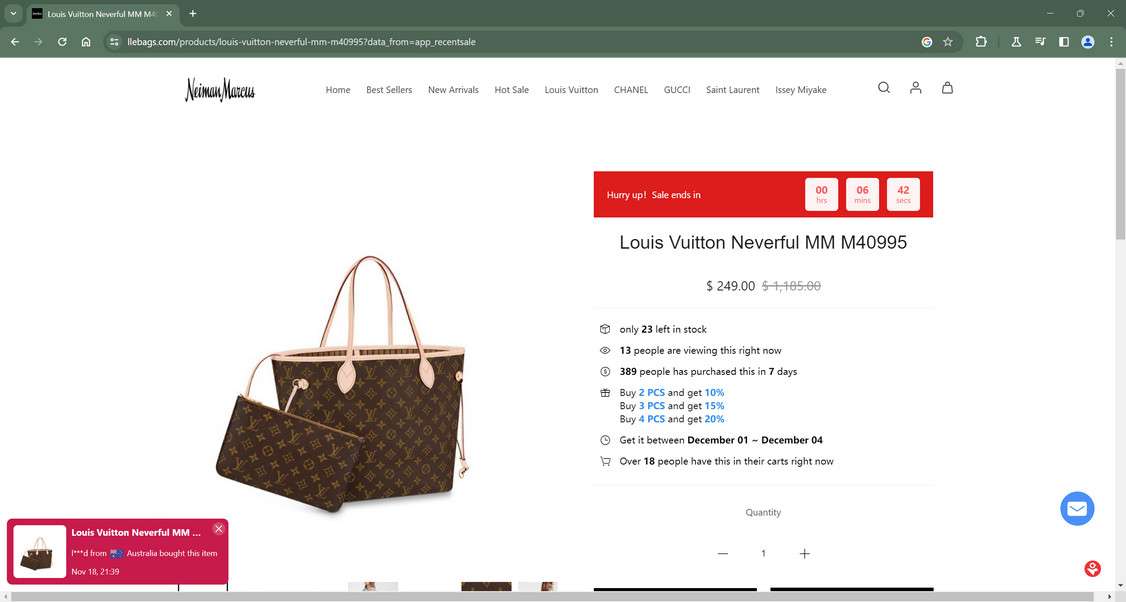Open Chrome side panel icon
Screen dimensions: 1126x602
click(1064, 42)
